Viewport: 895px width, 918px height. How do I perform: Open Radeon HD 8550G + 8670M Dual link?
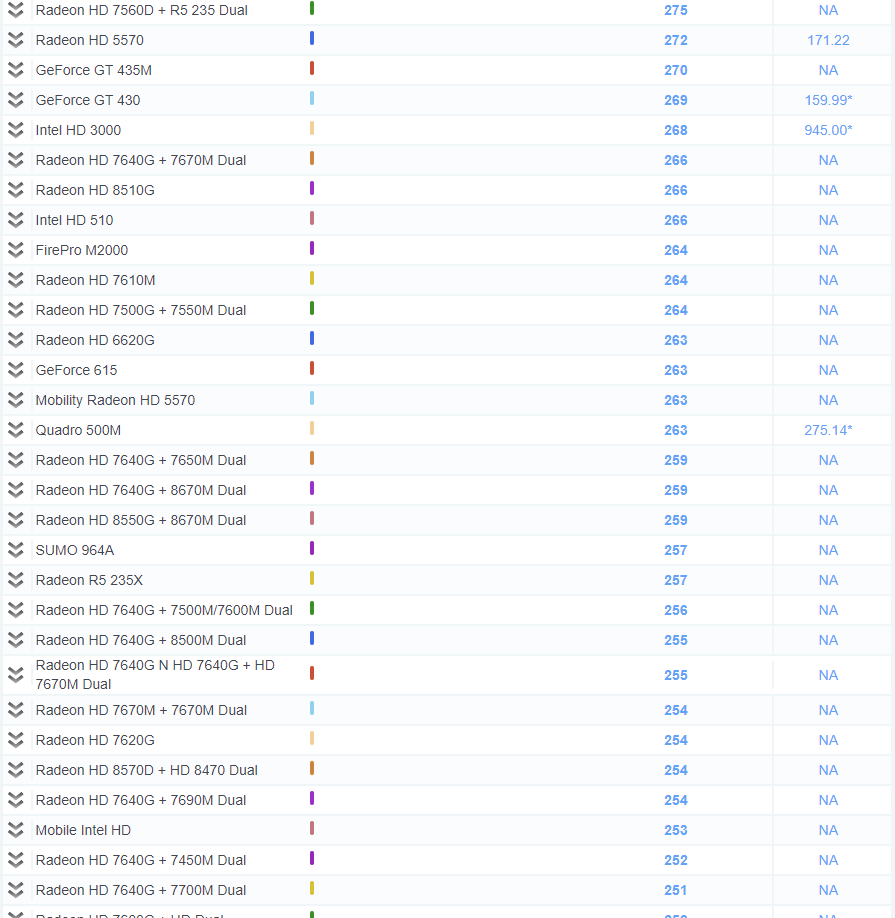[x=141, y=520]
